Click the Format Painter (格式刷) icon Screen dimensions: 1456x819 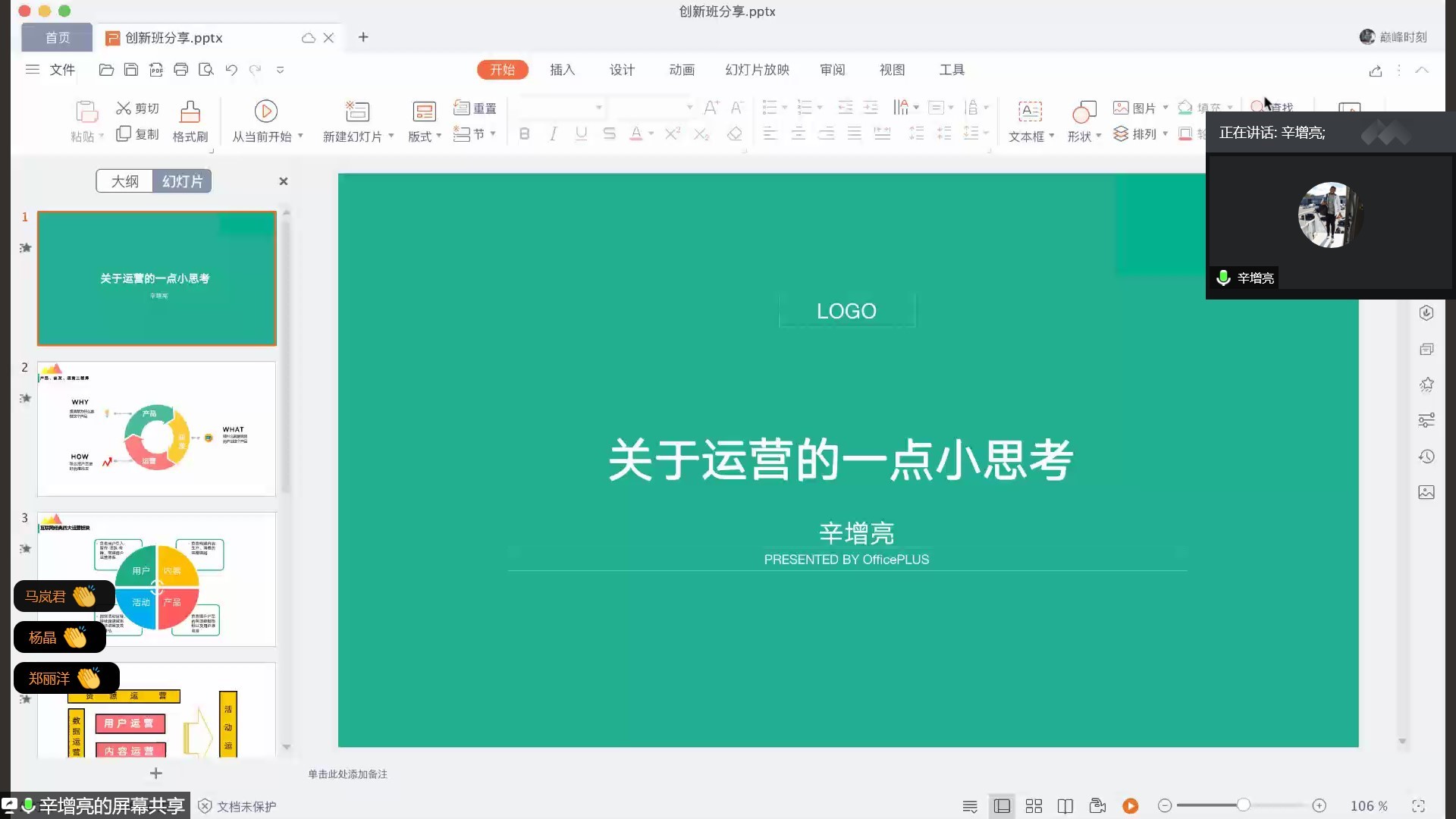pyautogui.click(x=190, y=112)
